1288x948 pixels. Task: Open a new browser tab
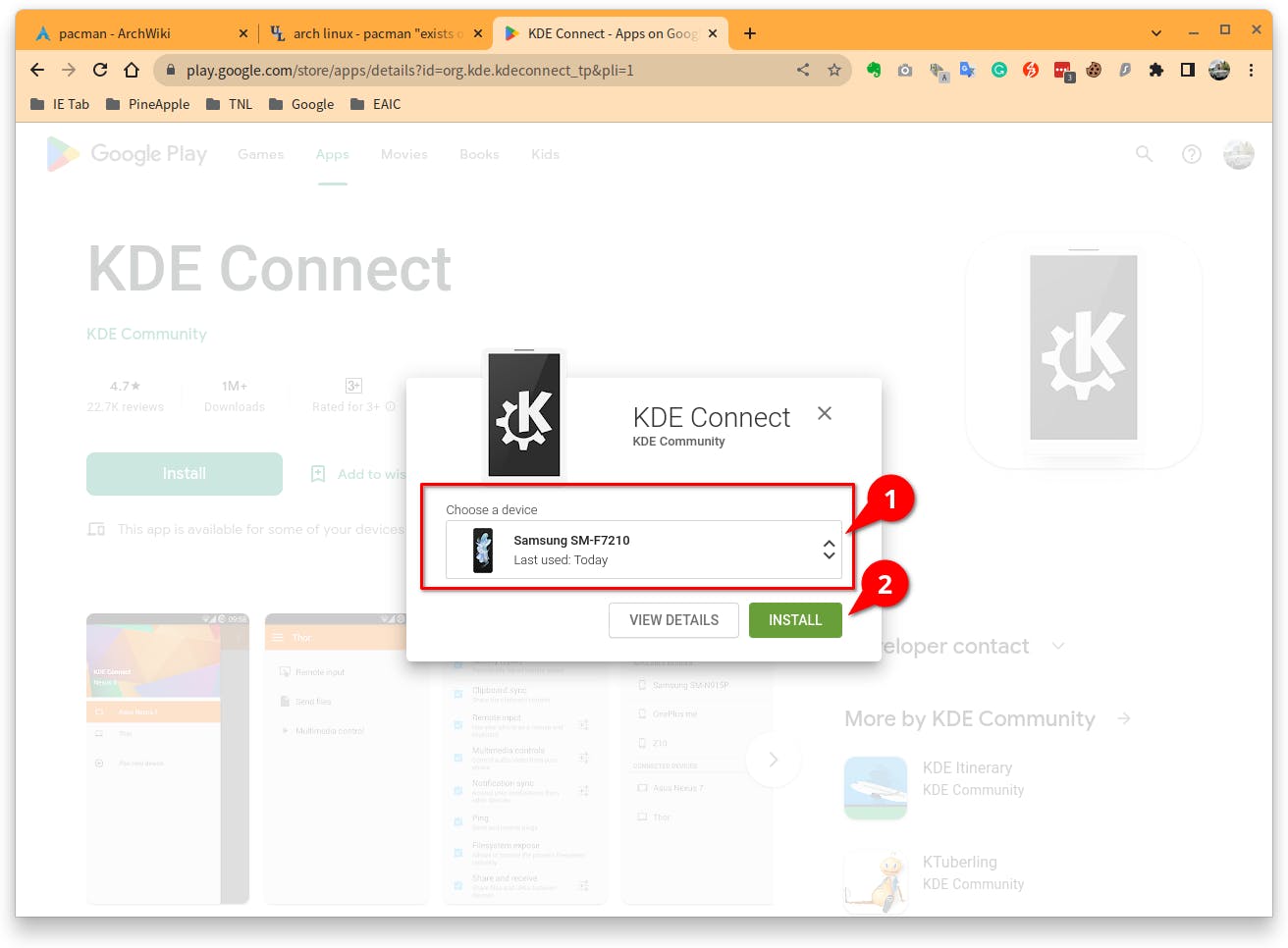pos(750,33)
